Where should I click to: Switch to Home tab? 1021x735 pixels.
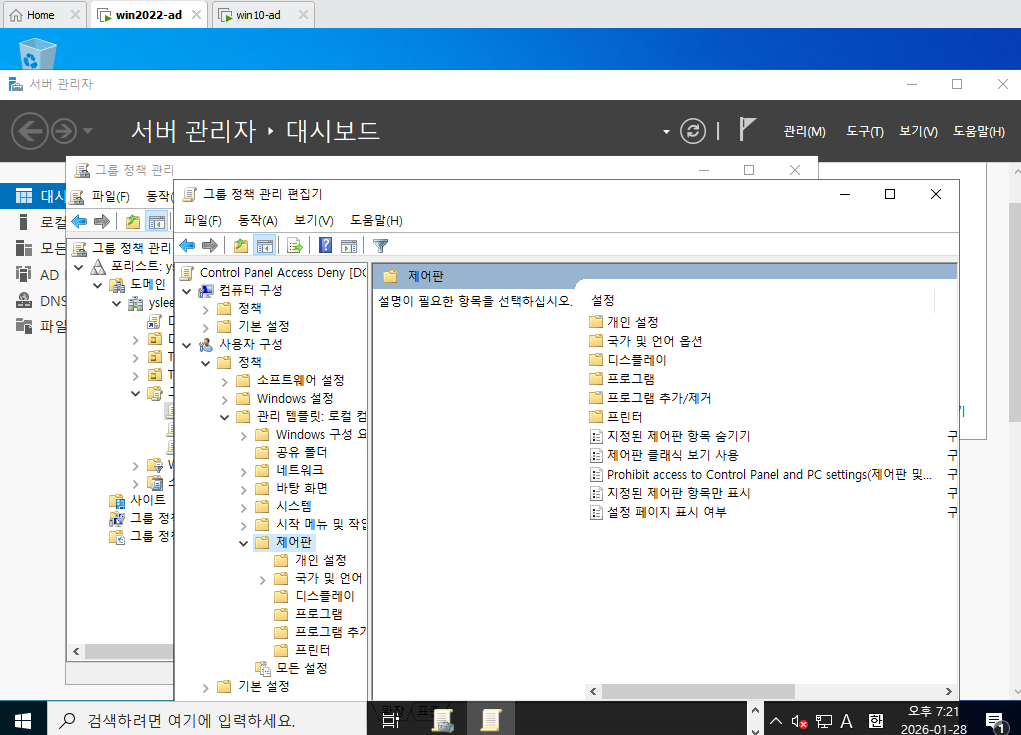click(x=40, y=15)
